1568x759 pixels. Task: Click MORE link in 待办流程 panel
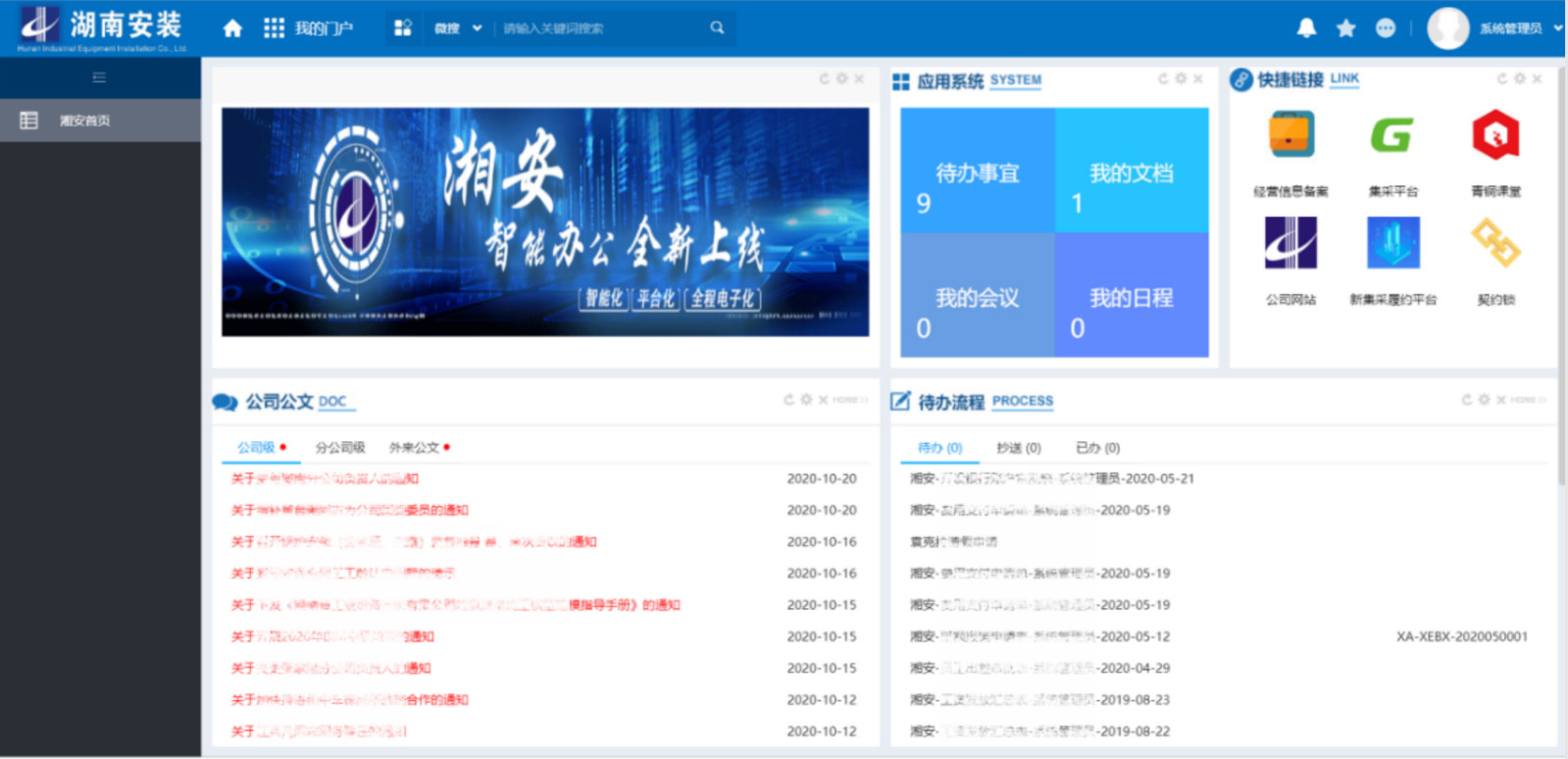[1528, 400]
